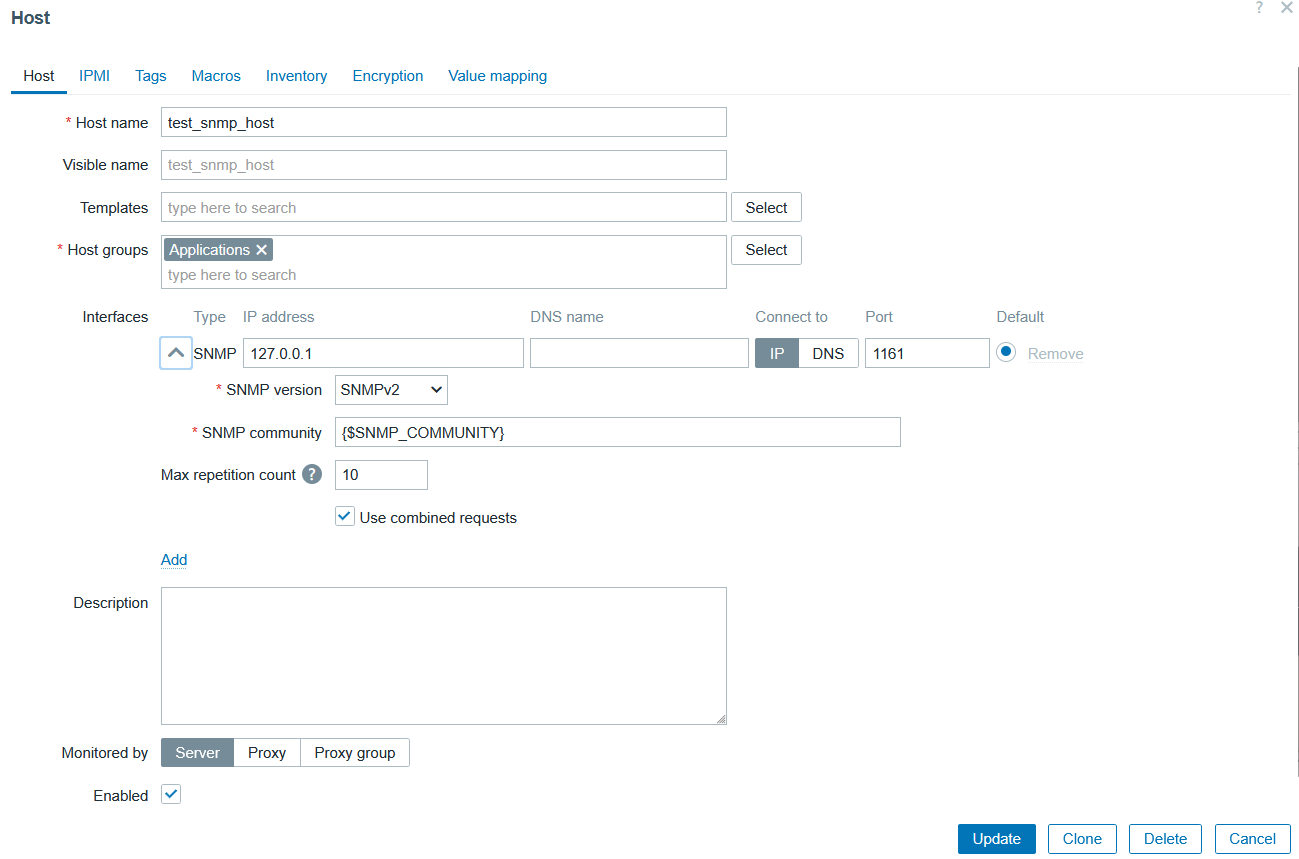Uncheck Use combined requests
The width and height of the screenshot is (1299, 859).
(x=345, y=517)
